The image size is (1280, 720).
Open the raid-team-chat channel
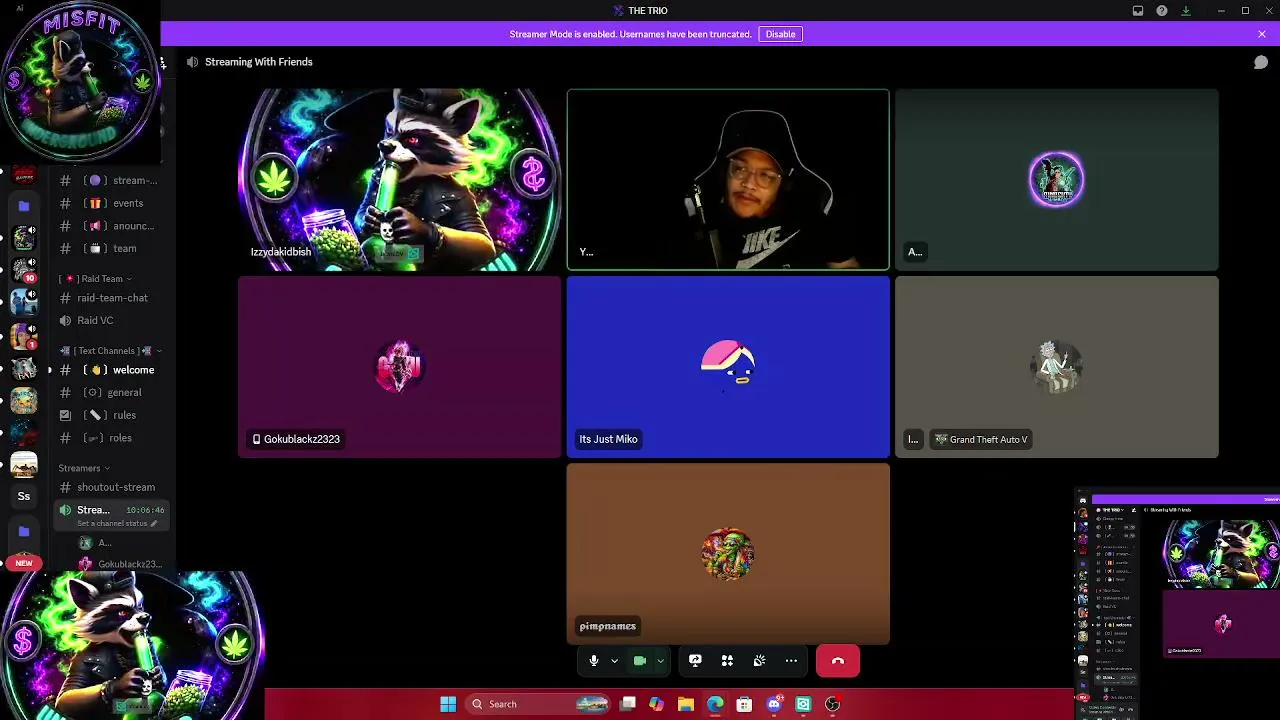click(110, 298)
